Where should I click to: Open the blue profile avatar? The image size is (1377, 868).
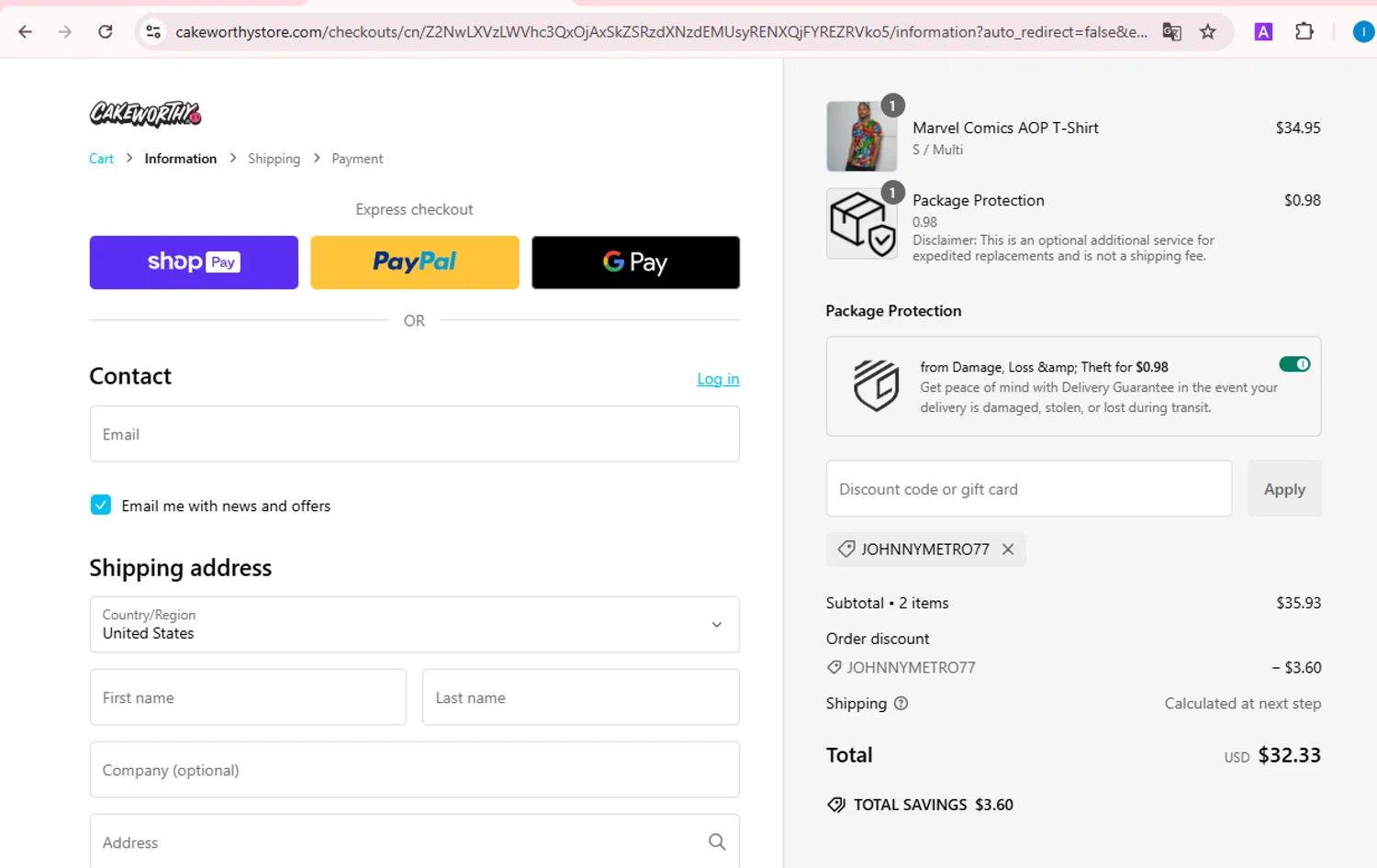coord(1363,32)
